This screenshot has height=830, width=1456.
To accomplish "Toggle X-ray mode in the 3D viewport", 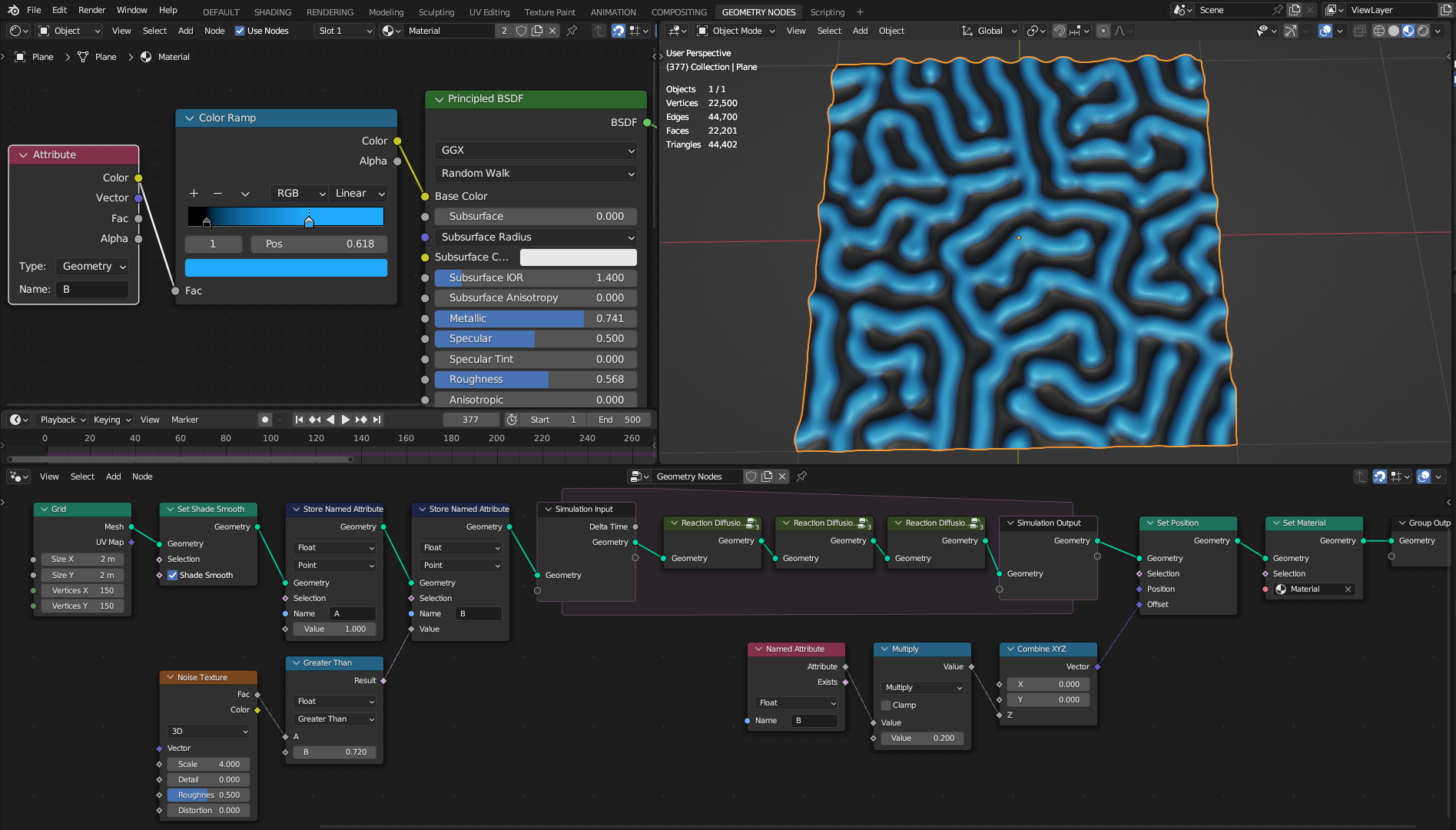I will click(x=1360, y=31).
